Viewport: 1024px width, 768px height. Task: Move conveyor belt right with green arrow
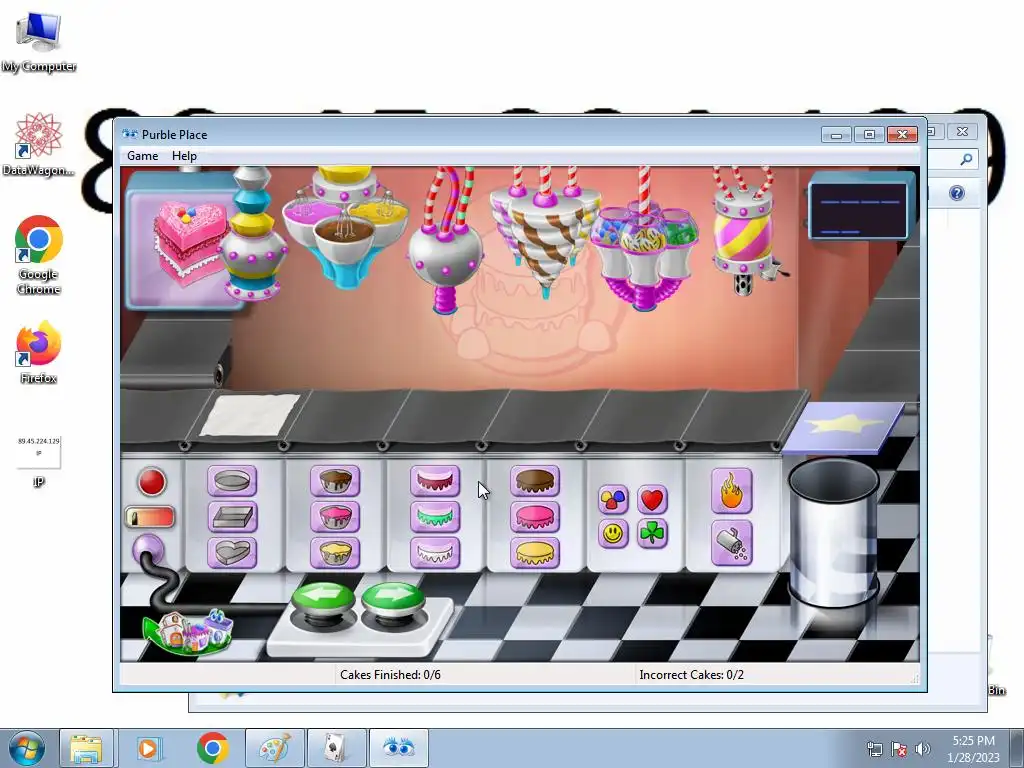[x=393, y=598]
